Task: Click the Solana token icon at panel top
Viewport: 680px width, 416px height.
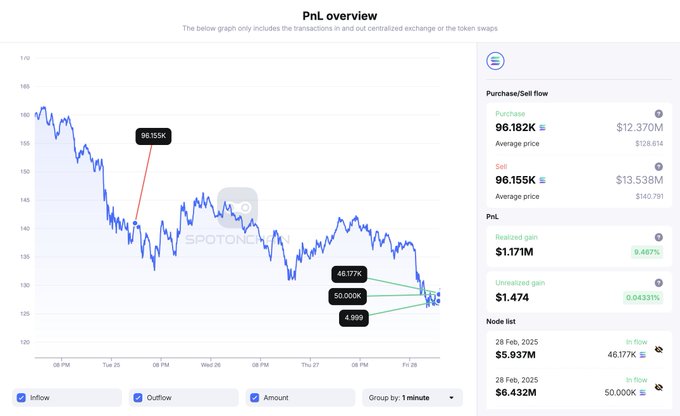Action: [494, 61]
